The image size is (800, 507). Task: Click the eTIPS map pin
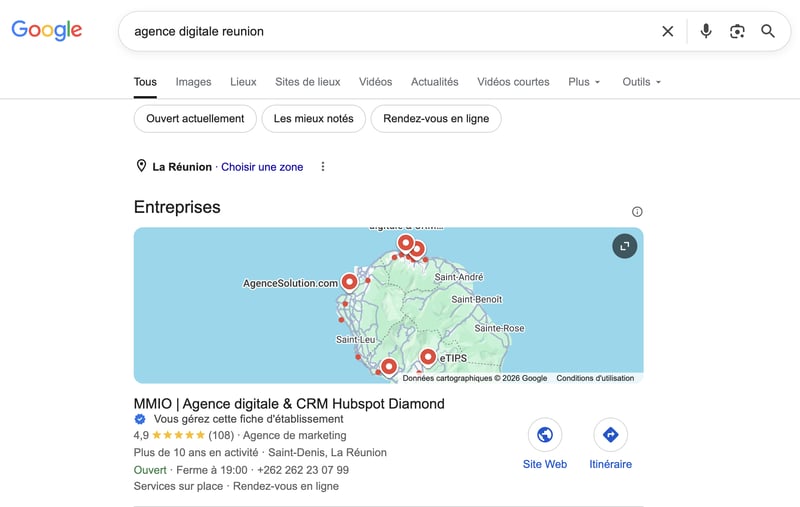pyautogui.click(x=428, y=357)
